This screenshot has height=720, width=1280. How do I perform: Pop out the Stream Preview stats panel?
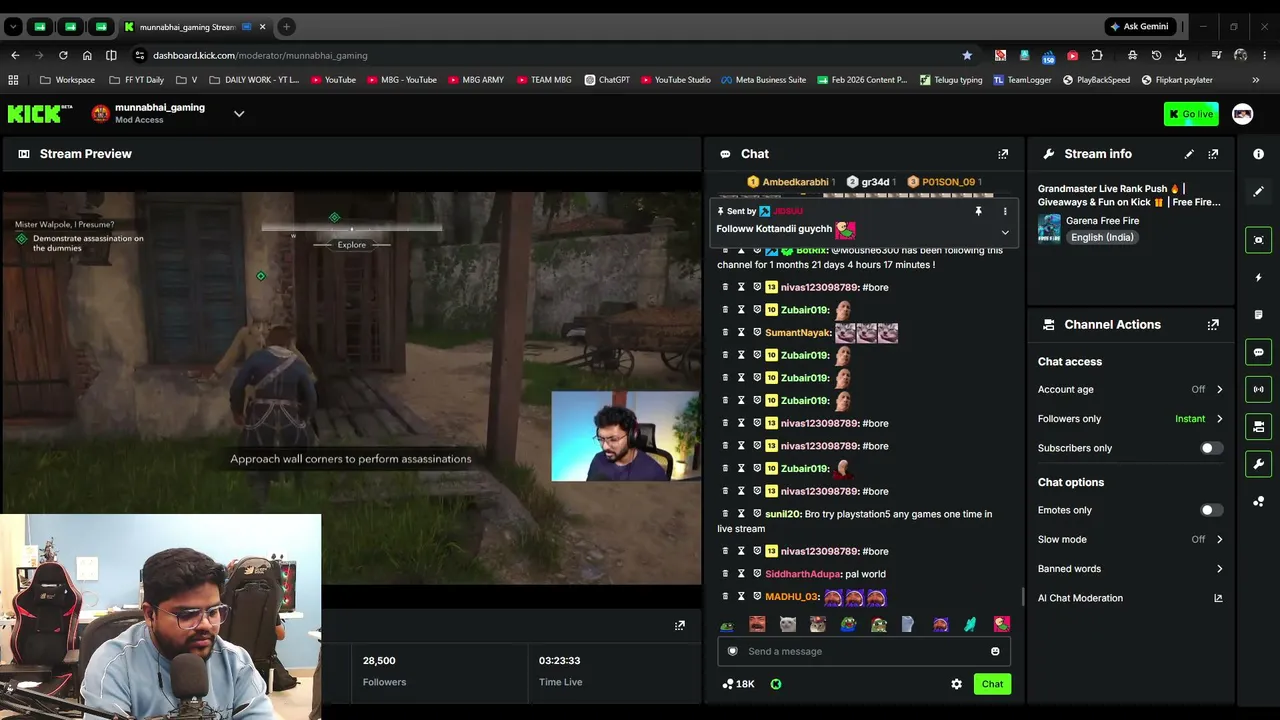point(680,626)
